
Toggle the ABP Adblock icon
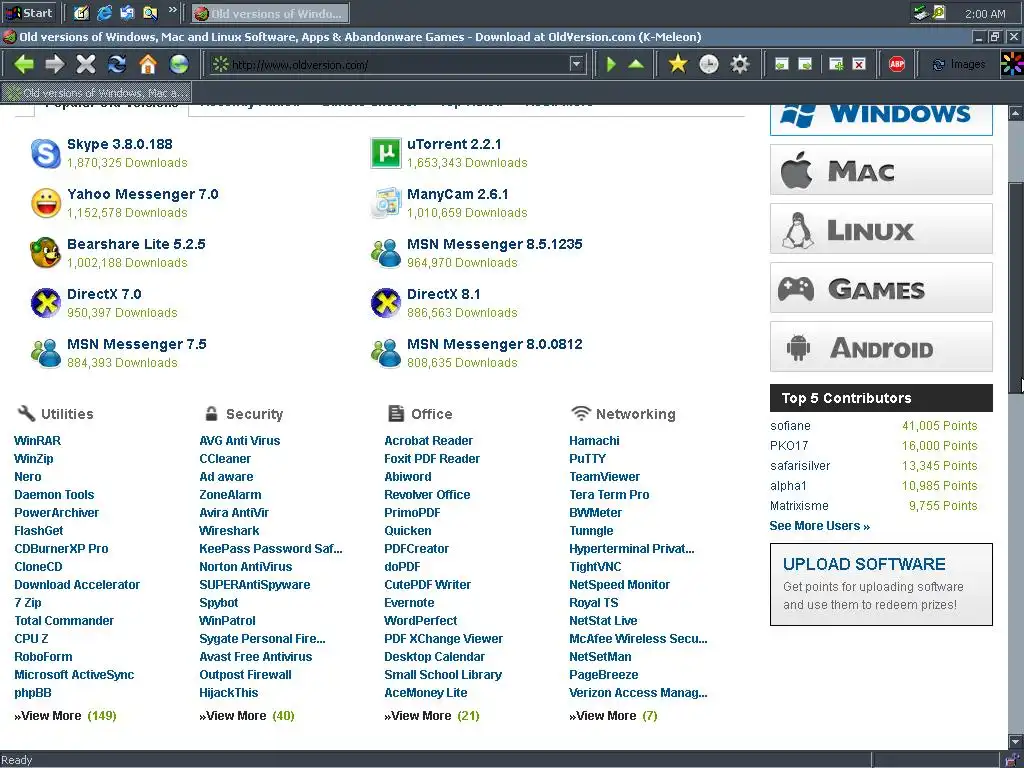coord(897,64)
